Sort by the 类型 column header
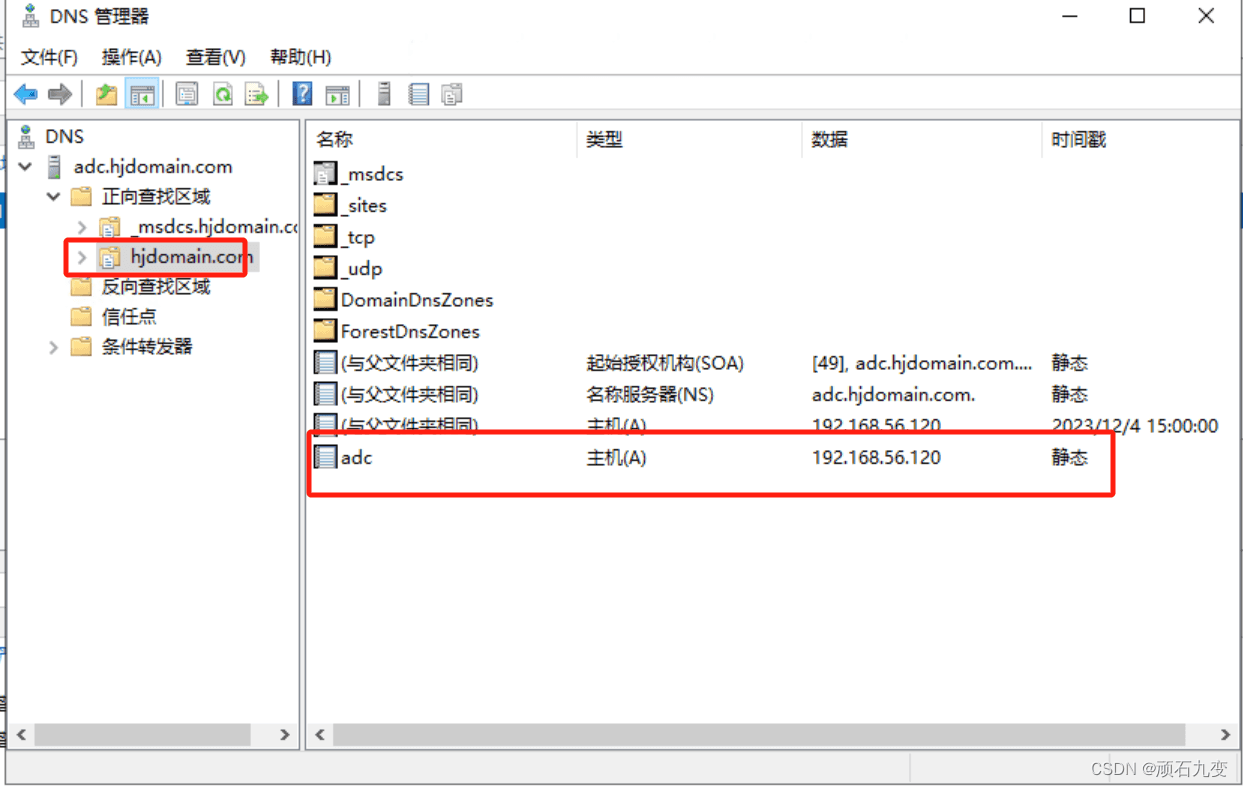Viewport: 1243px width, 787px height. (x=690, y=140)
